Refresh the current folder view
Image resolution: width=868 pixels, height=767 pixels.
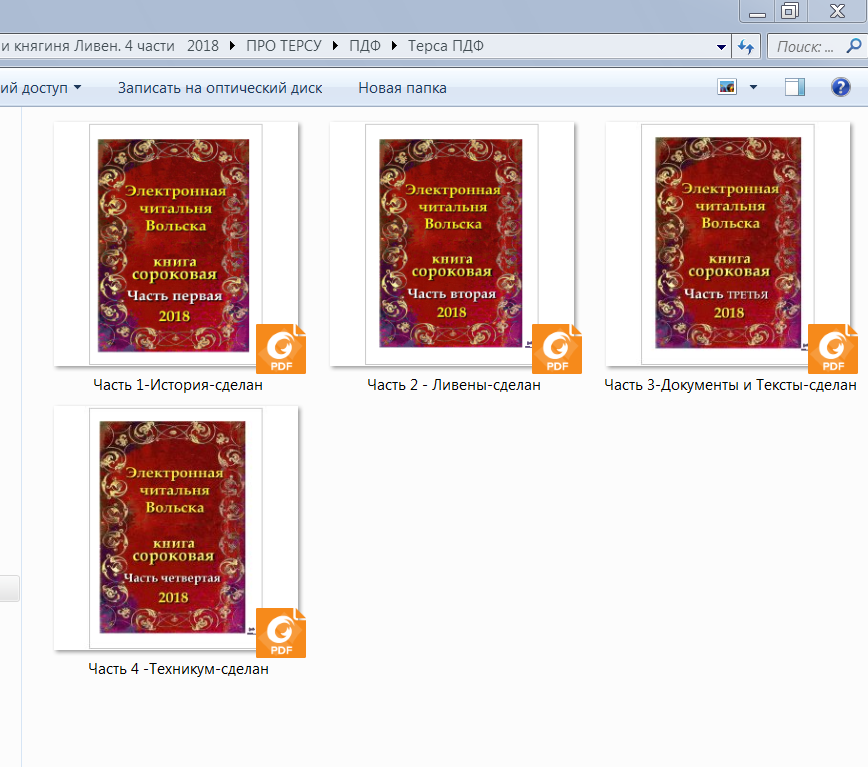point(745,46)
